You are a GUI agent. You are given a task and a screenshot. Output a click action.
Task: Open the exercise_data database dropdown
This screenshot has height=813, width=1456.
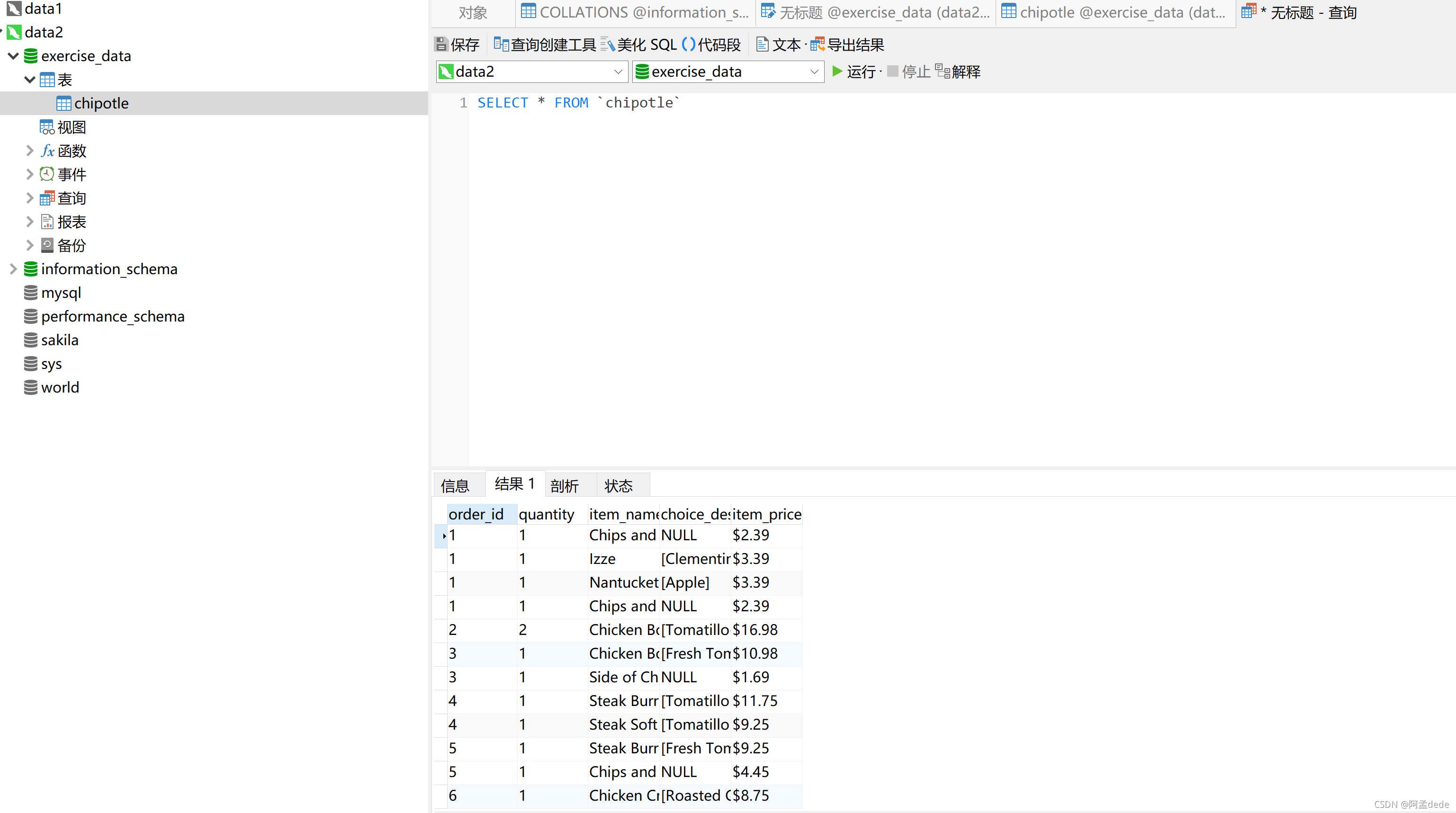tap(814, 72)
